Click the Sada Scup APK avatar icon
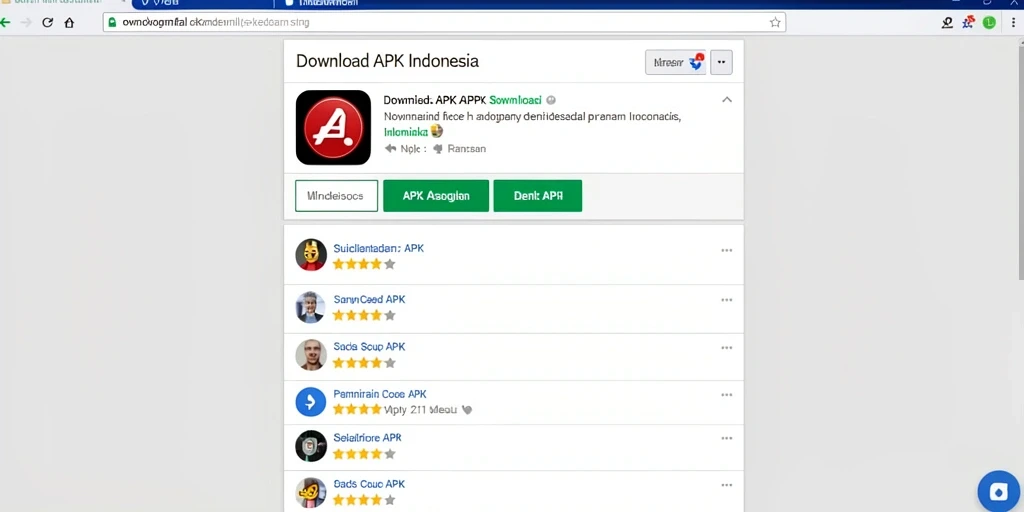The image size is (1024, 512). 311,355
